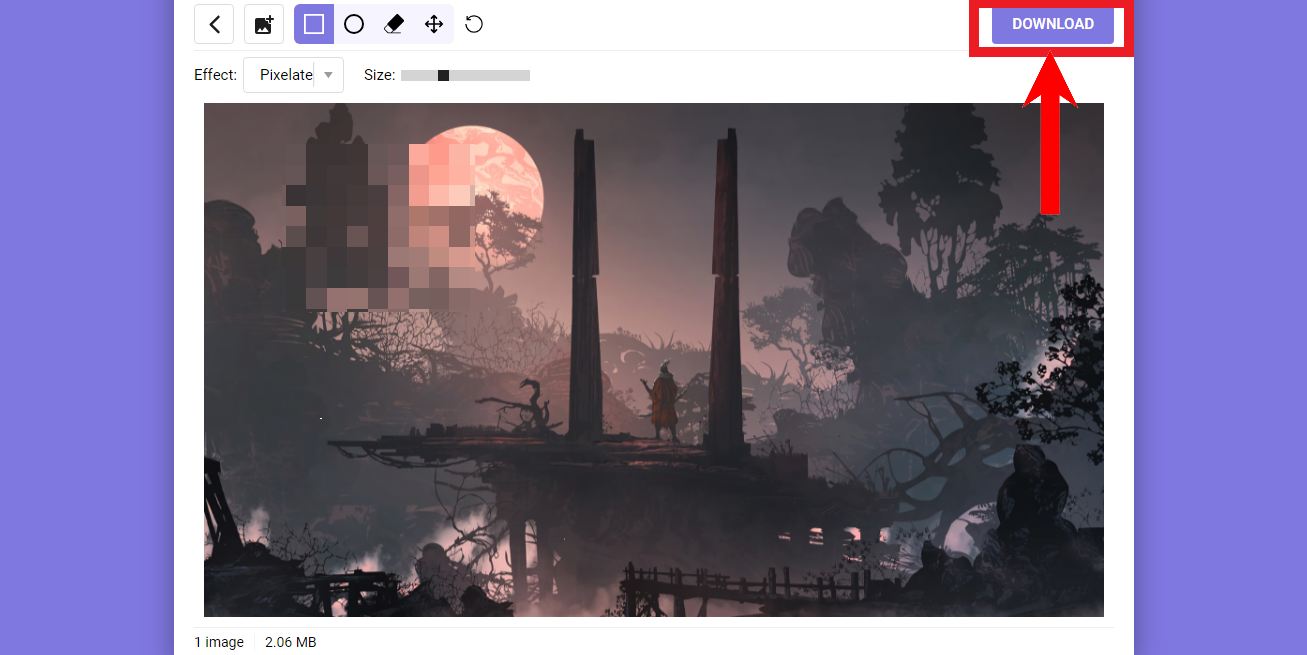The height and width of the screenshot is (655, 1307).
Task: Click the image canvas on the samurai figure
Action: point(663,400)
